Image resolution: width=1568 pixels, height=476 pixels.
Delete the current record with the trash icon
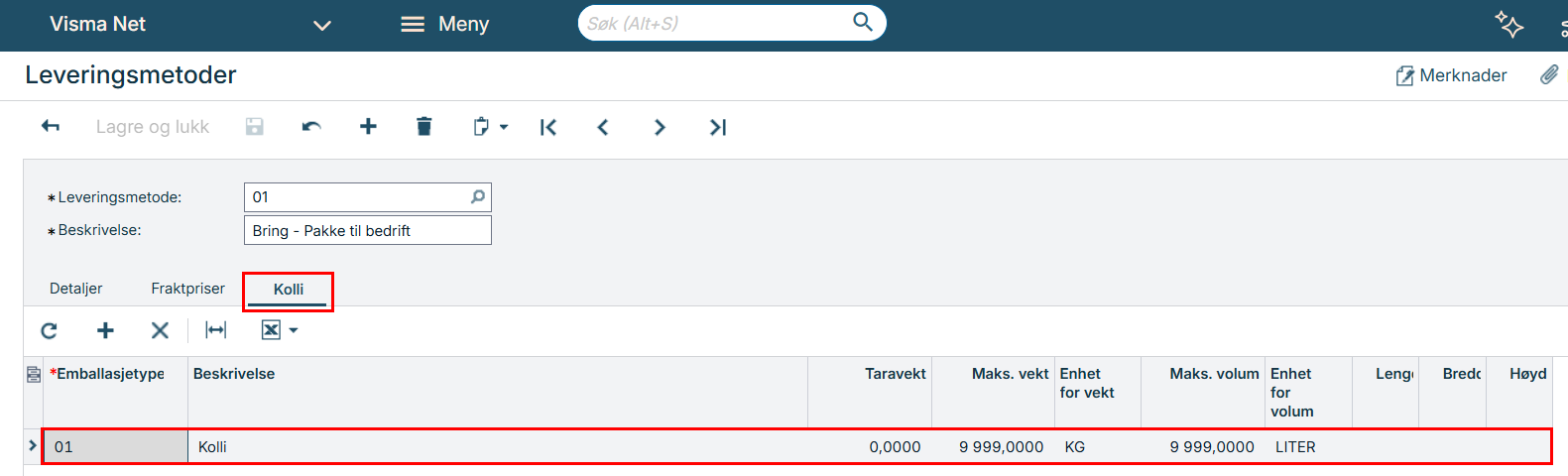point(424,127)
